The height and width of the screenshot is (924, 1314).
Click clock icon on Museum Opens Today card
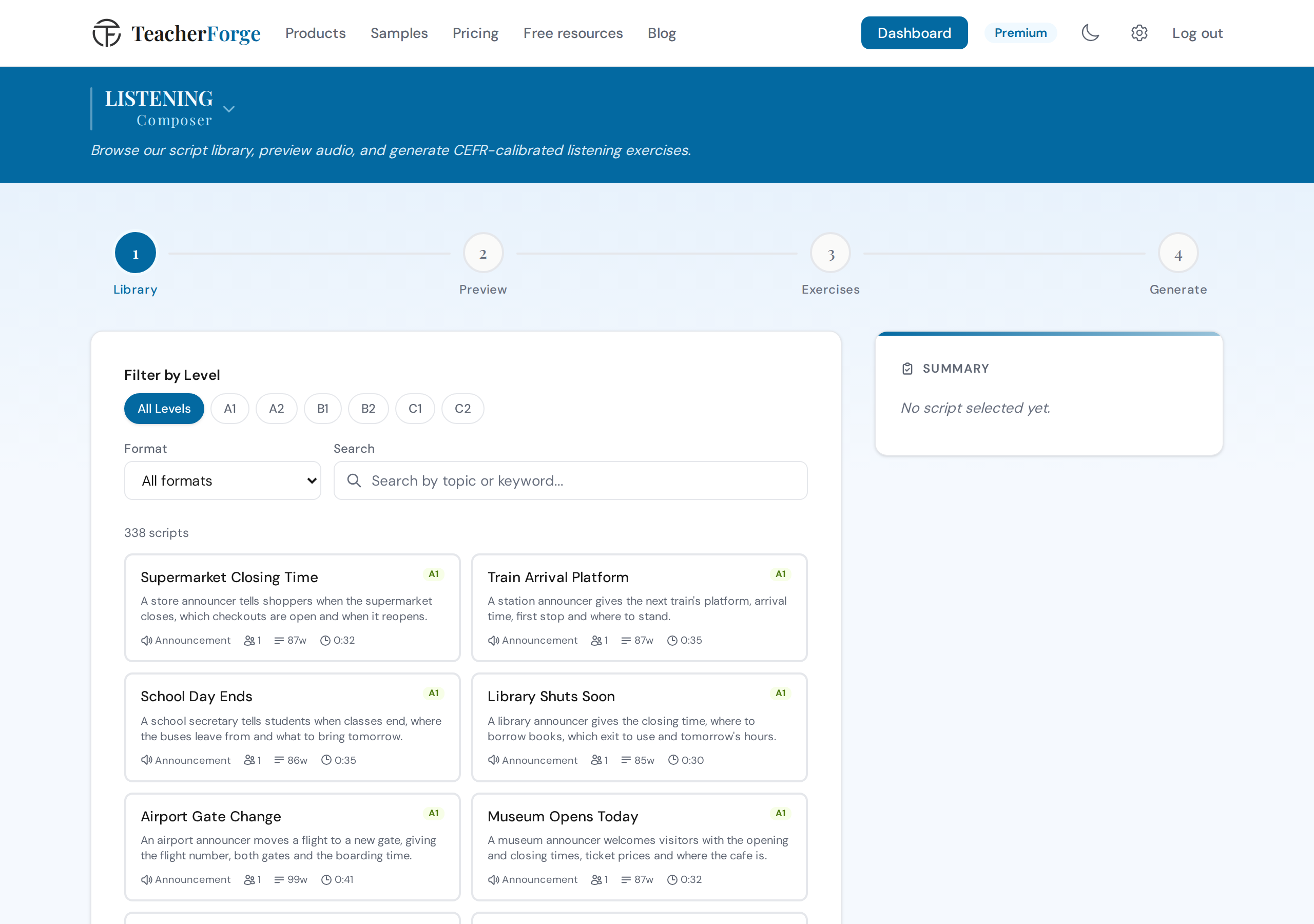click(672, 879)
